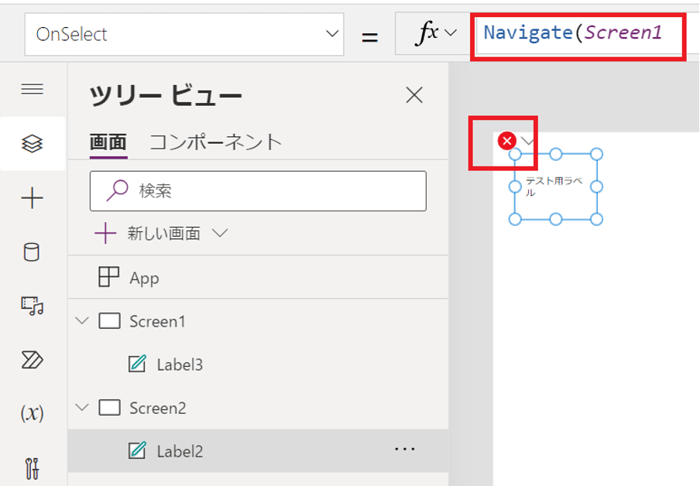Image resolution: width=700 pixels, height=486 pixels.
Task: Click the App grid icon in tree
Action: click(x=108, y=277)
